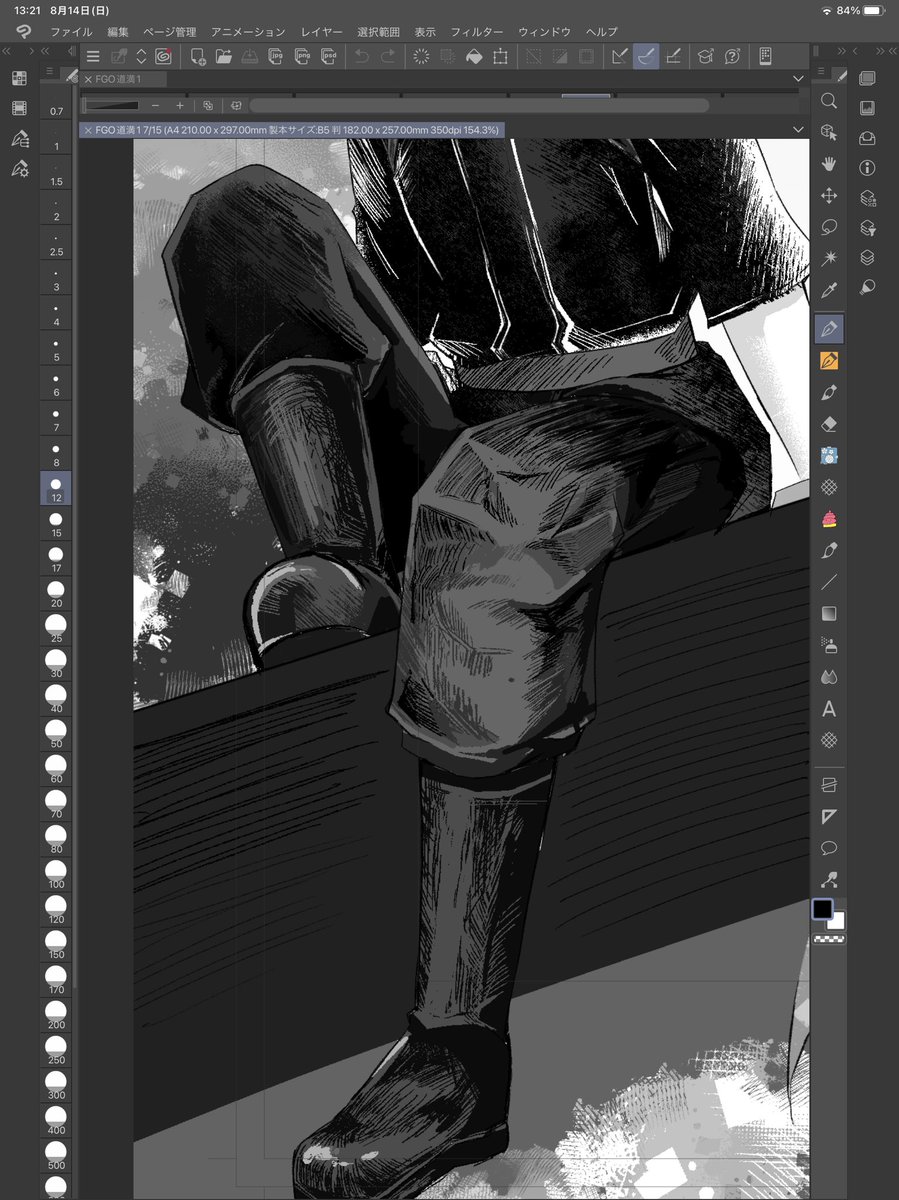Pick the black main color swatch
The height and width of the screenshot is (1200, 899).
point(822,909)
